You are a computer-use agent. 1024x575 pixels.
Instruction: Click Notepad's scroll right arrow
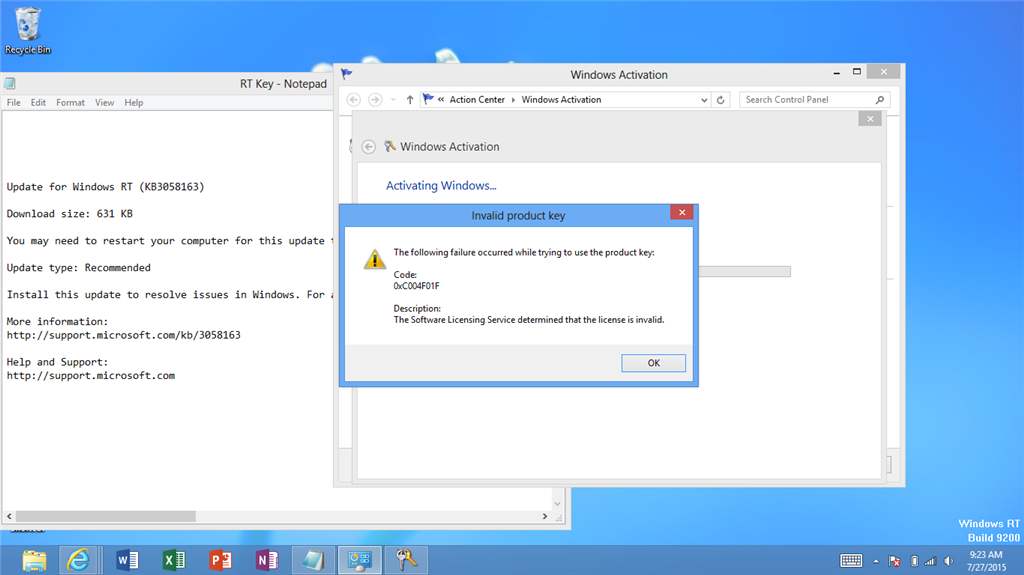click(545, 516)
